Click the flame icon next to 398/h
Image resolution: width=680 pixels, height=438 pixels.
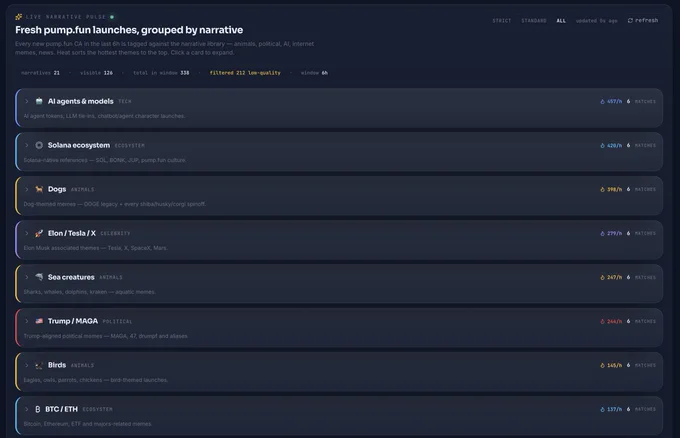602,190
